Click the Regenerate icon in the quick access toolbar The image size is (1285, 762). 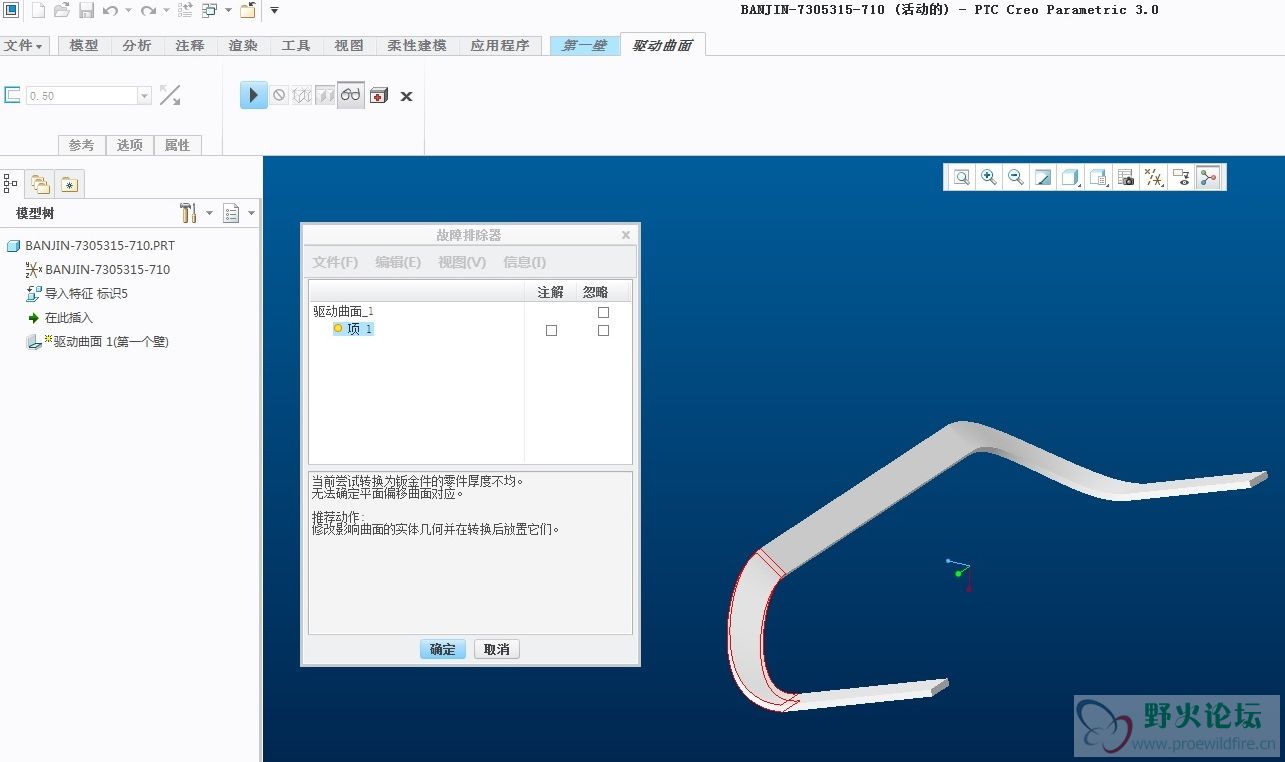(x=185, y=11)
